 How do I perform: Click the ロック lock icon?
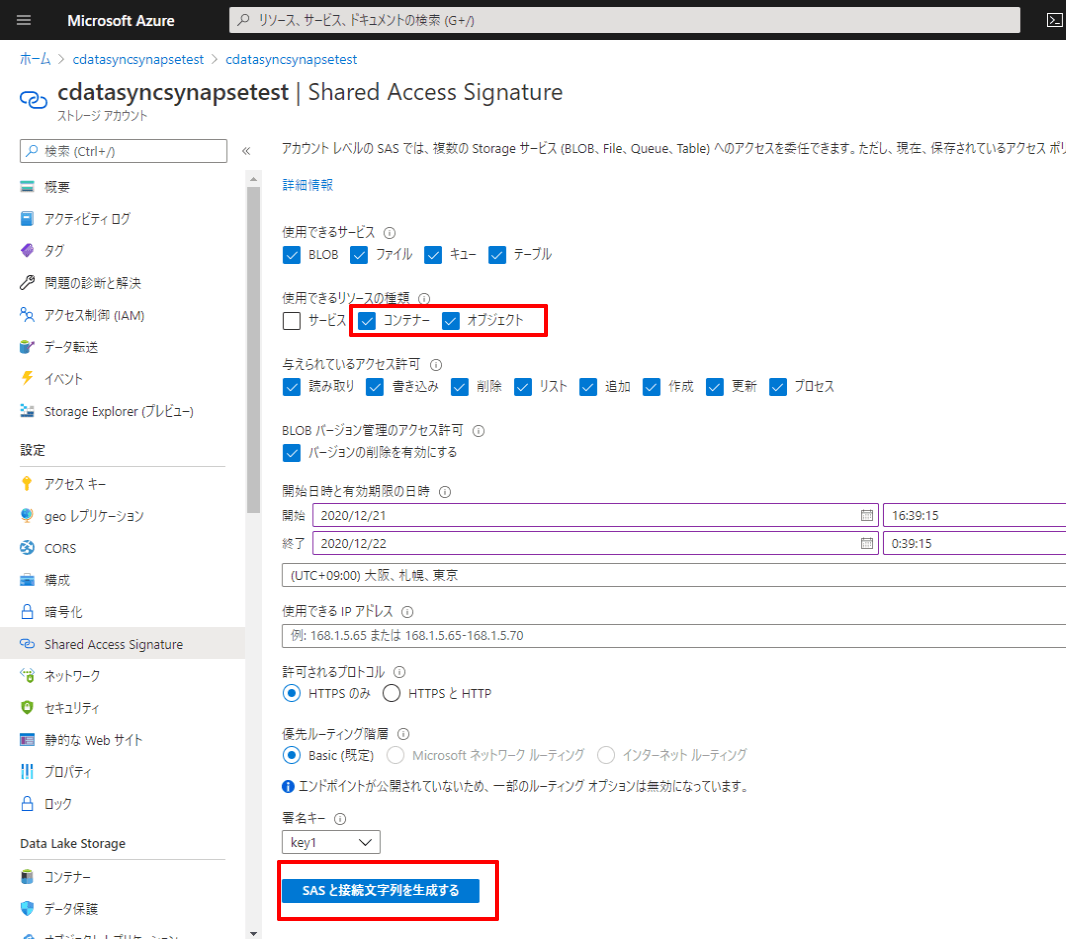pos(27,803)
